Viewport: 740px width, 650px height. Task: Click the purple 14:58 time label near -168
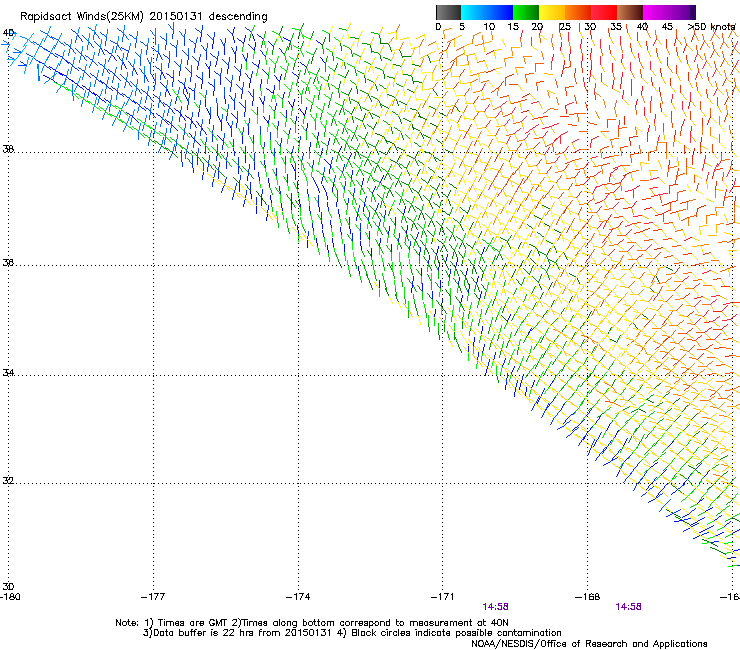pos(628,607)
